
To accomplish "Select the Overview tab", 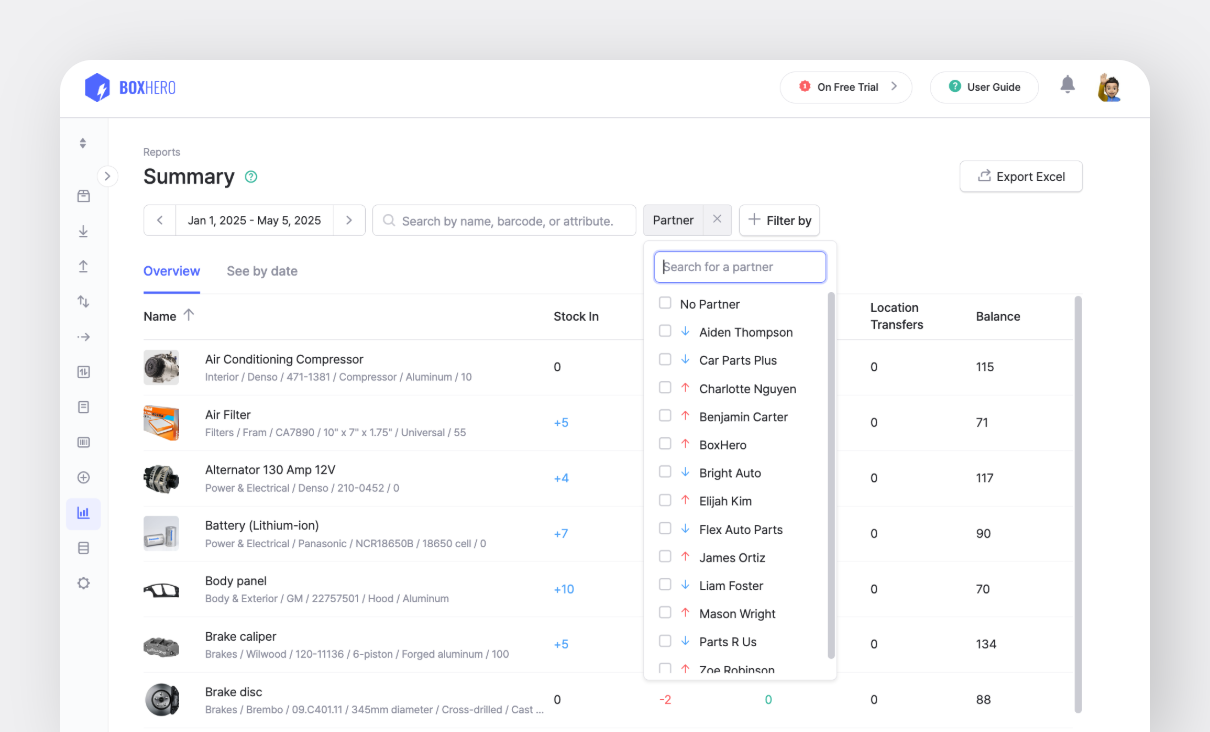I will 171,271.
